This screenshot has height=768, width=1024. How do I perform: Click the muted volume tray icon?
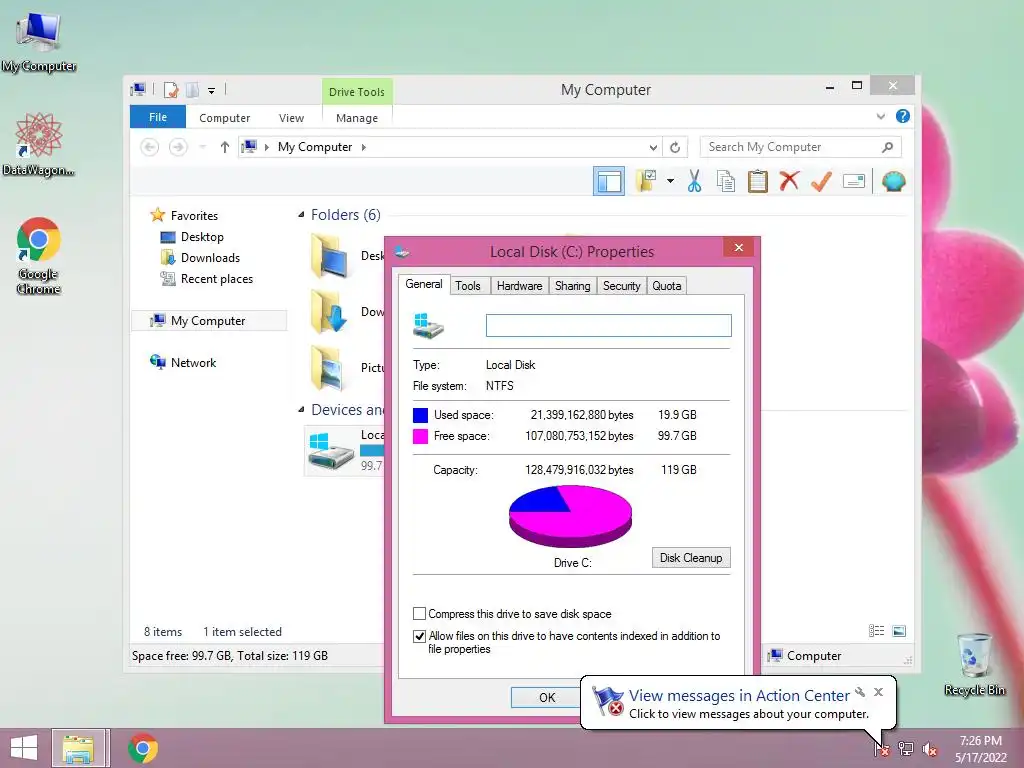(930, 749)
